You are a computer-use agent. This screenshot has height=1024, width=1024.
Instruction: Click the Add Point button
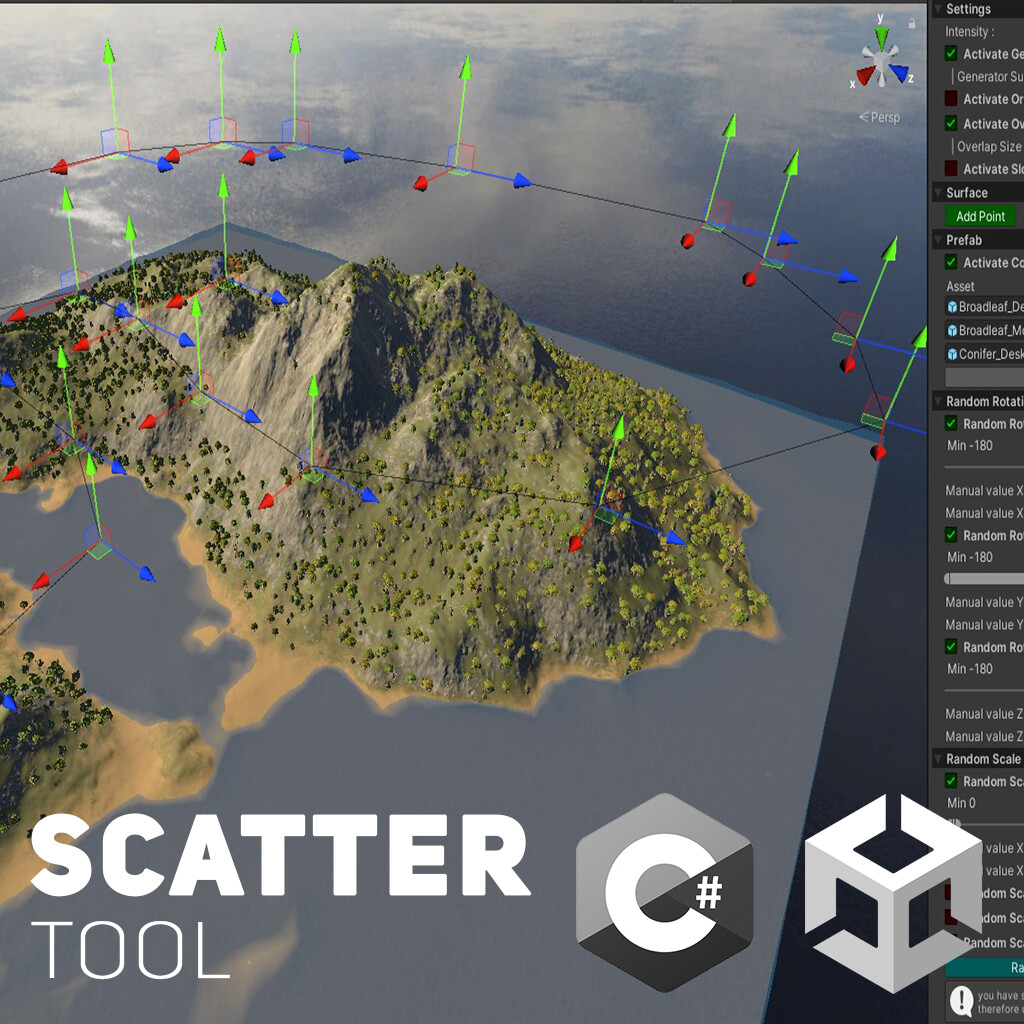coord(979,216)
